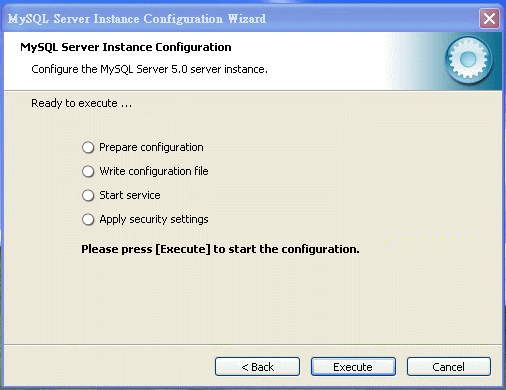Click the 'Prepare configuration' label
The image size is (506, 390).
point(151,147)
